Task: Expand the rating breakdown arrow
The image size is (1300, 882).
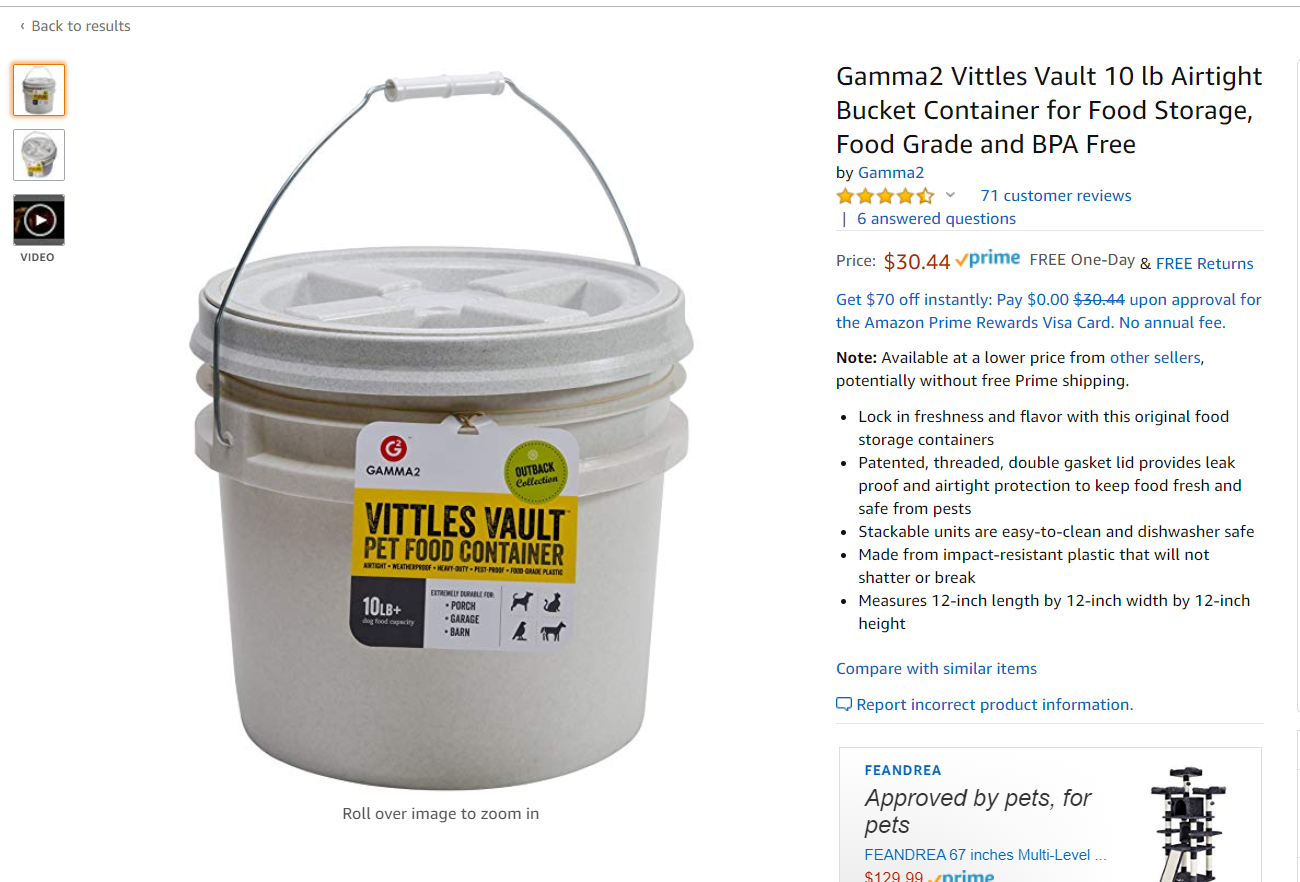Action: [x=950, y=195]
